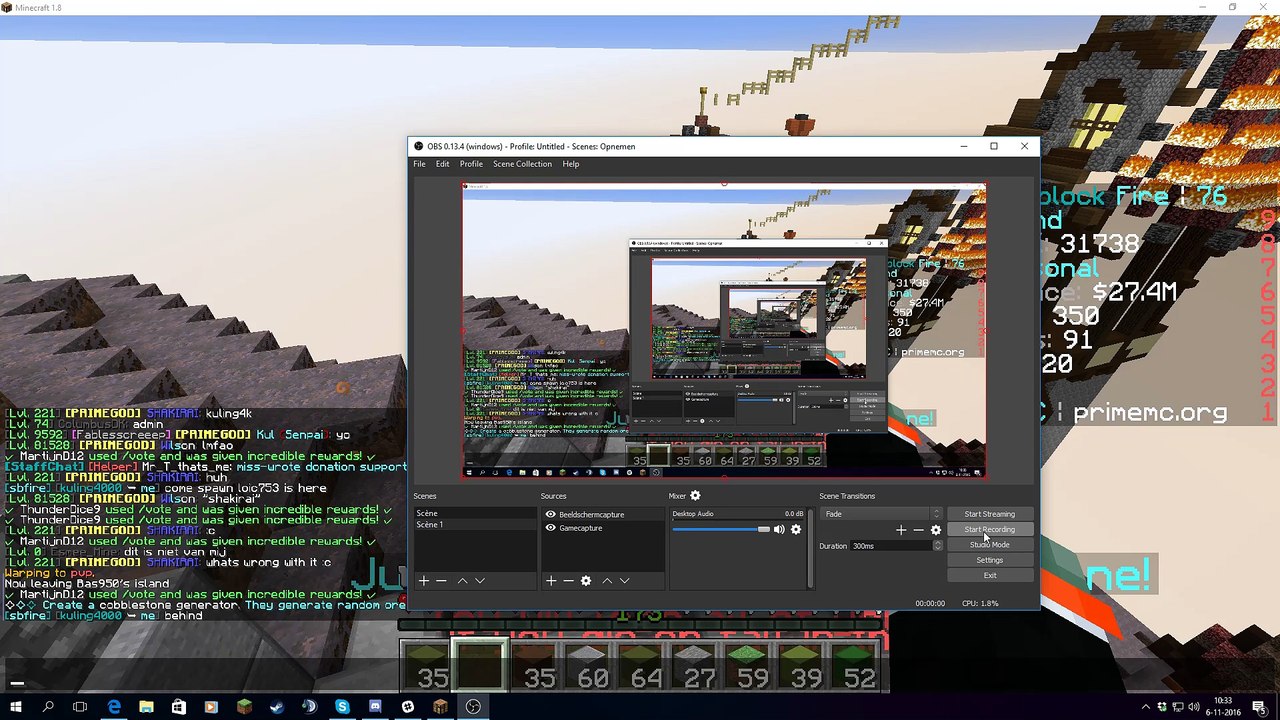This screenshot has width=1280, height=720.
Task: Add a new source with the plus icon
Action: point(551,581)
